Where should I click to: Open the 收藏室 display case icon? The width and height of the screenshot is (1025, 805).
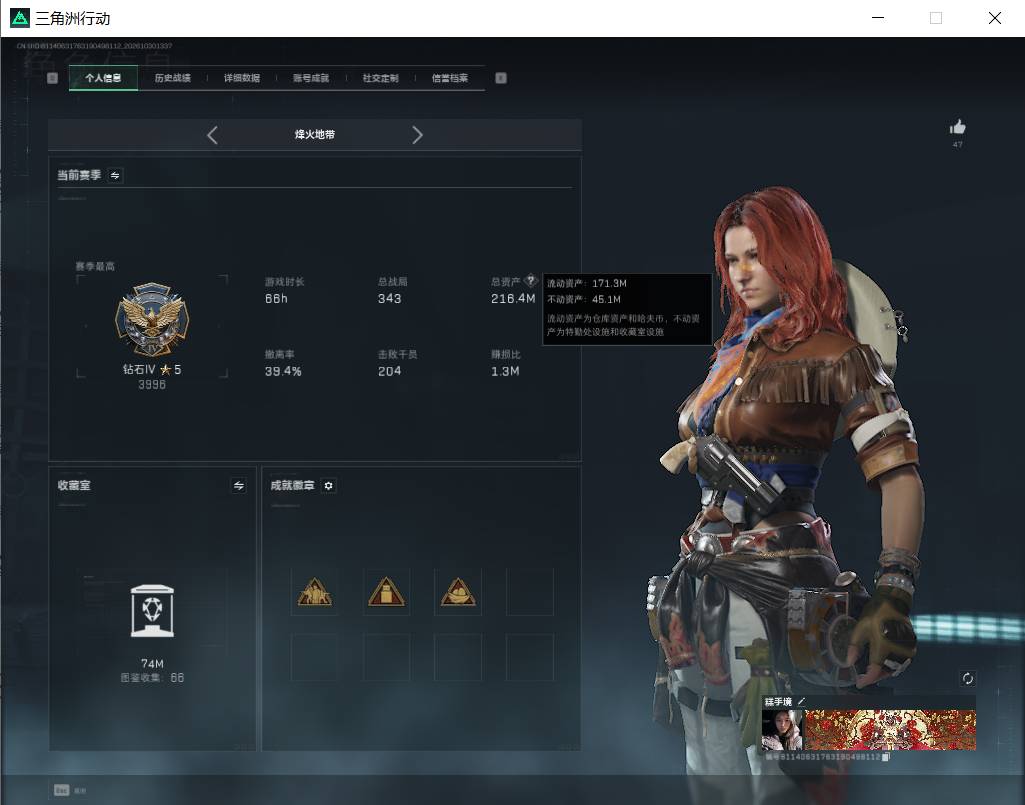click(152, 611)
